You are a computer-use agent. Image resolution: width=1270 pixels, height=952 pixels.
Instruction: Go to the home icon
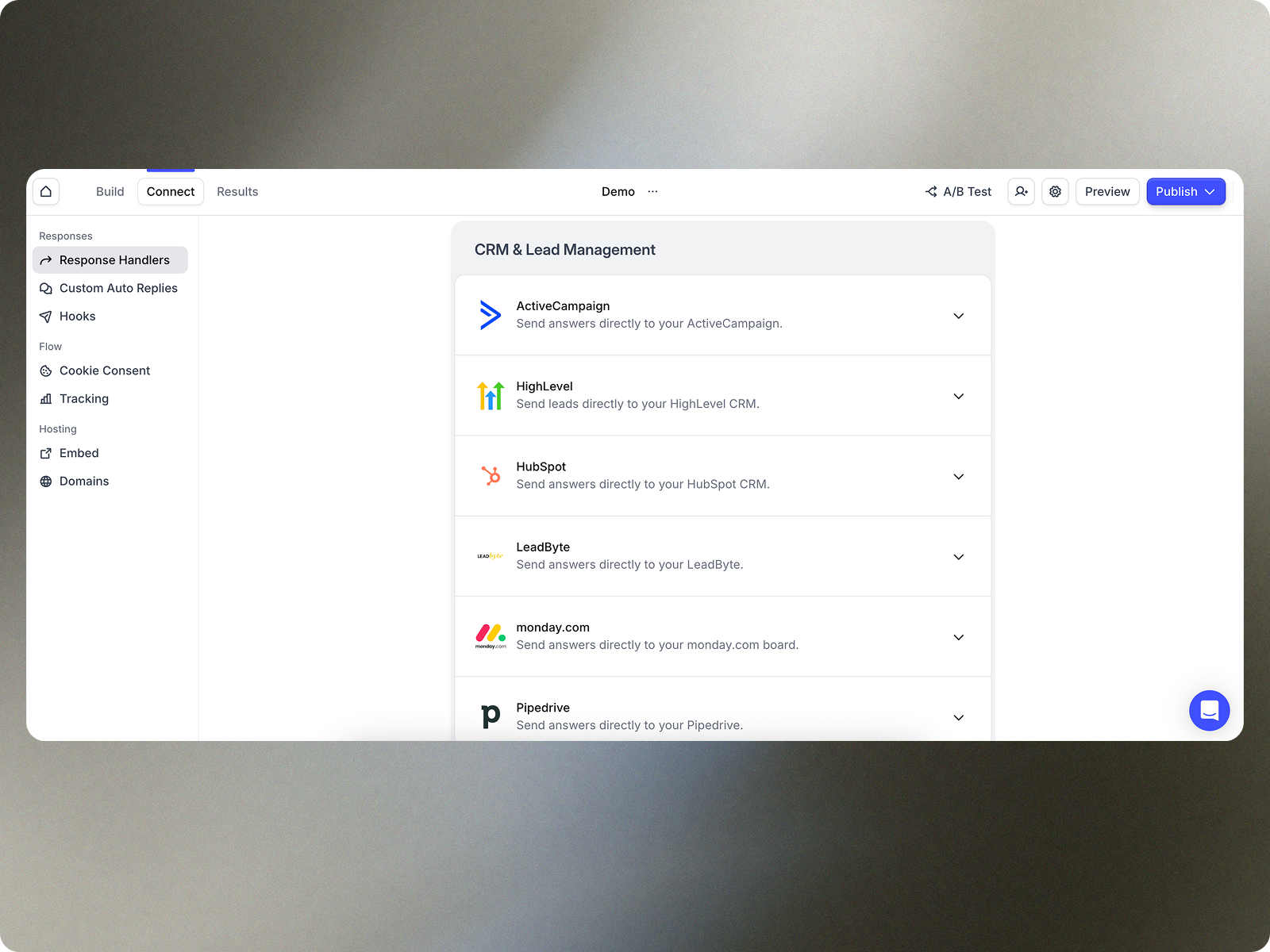(46, 191)
